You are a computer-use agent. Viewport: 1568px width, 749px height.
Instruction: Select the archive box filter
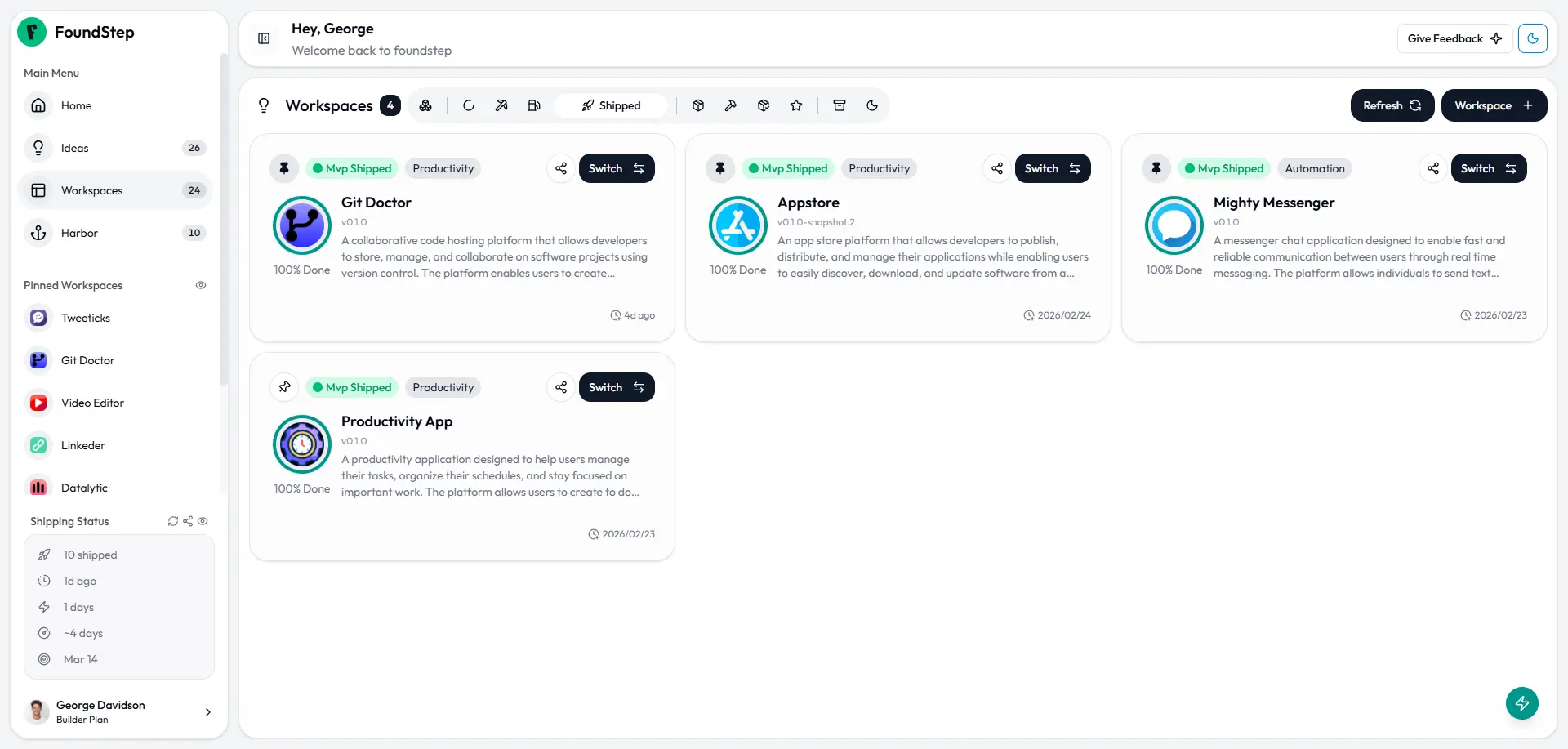pos(840,105)
